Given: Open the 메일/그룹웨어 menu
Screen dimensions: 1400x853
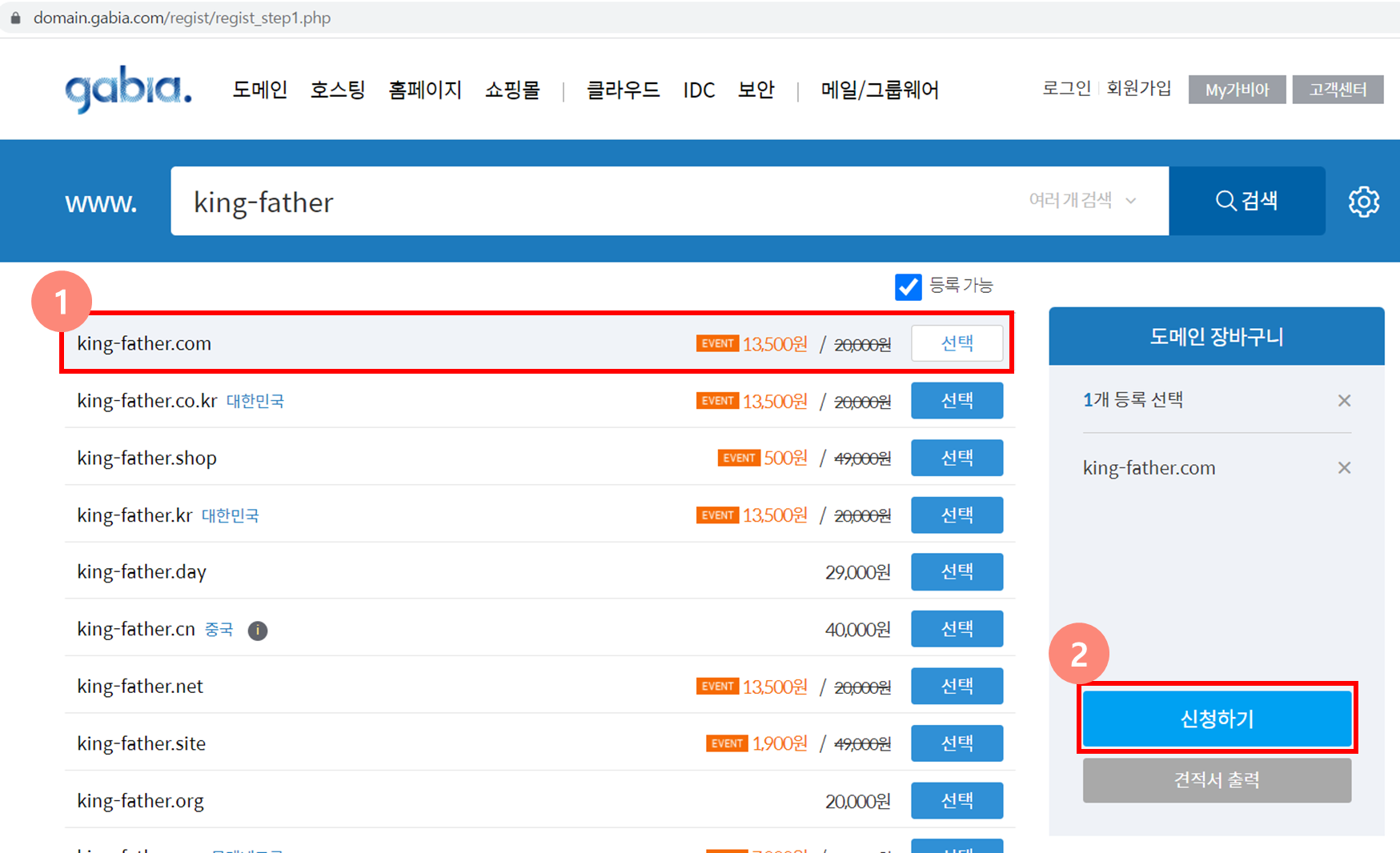Looking at the screenshot, I should pos(879,90).
